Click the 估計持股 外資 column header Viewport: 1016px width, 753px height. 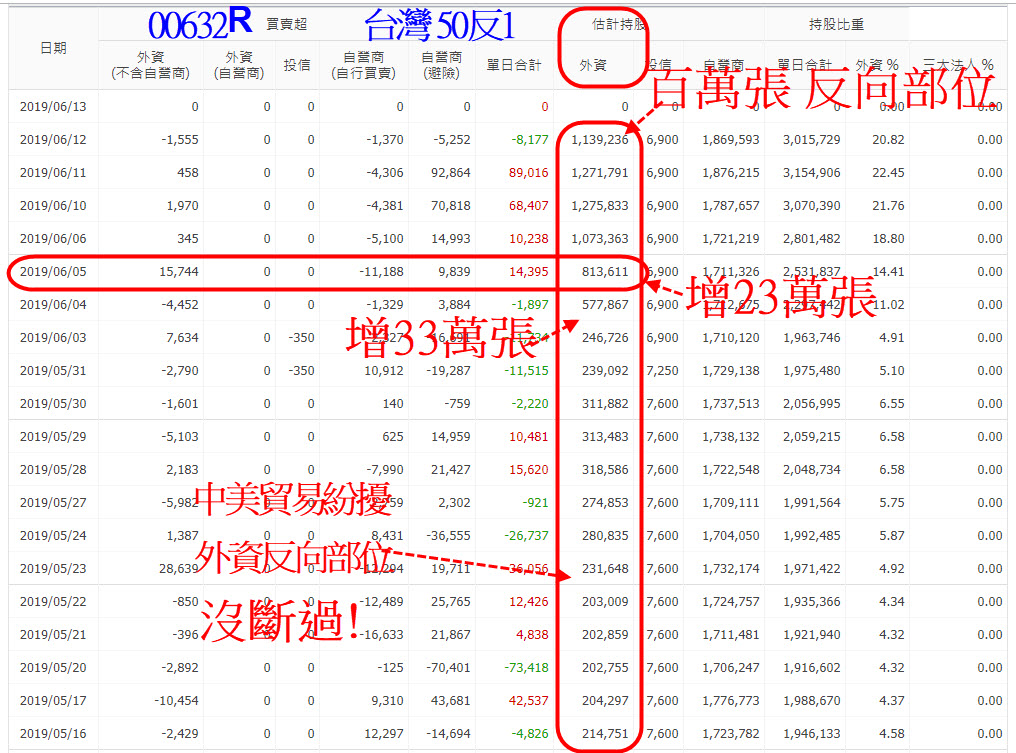point(593,65)
